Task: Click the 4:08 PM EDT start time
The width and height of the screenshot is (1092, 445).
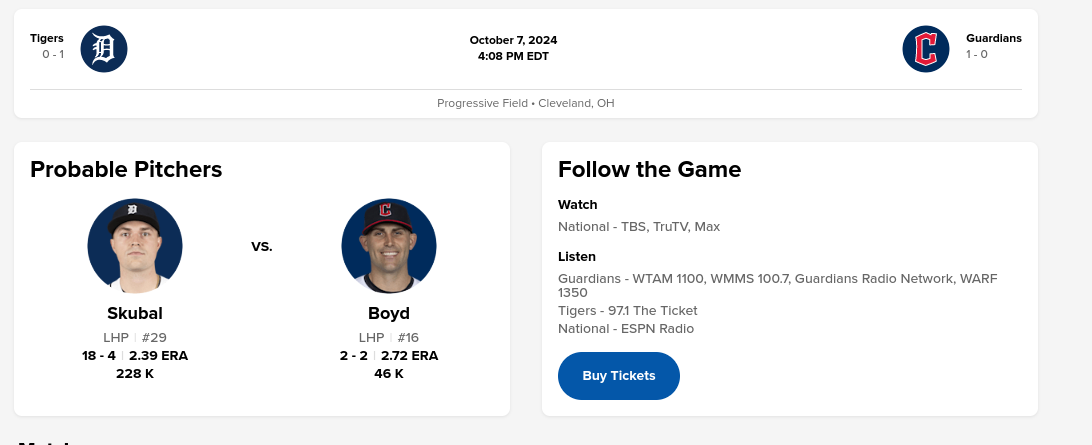Action: pos(513,56)
